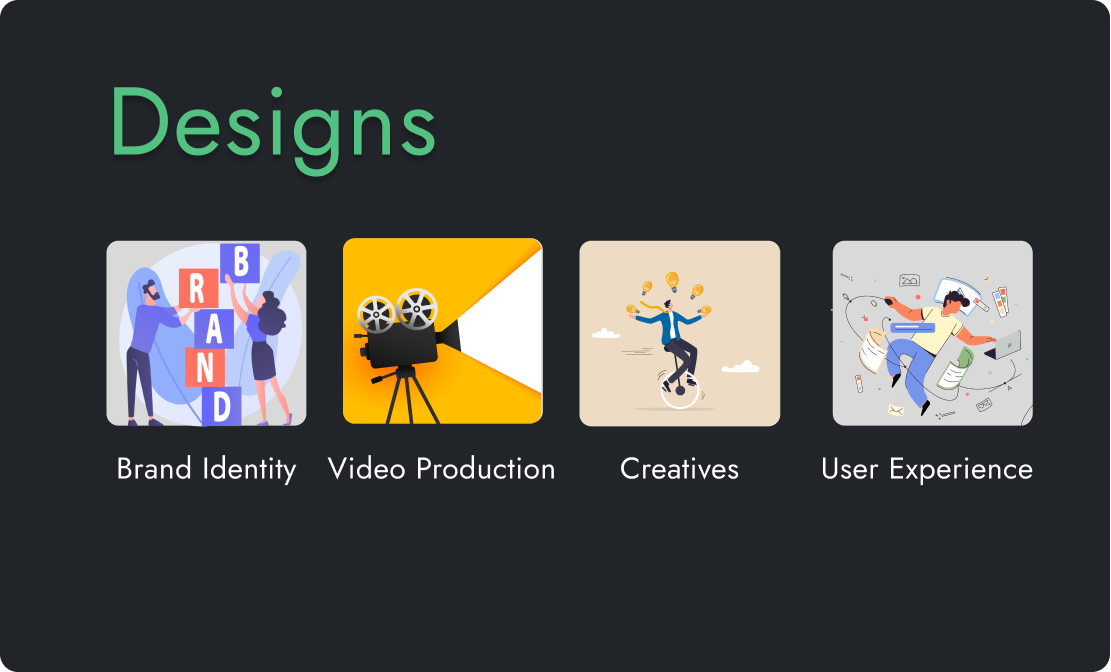Click the topmost juggled lightbulb

click(x=672, y=281)
